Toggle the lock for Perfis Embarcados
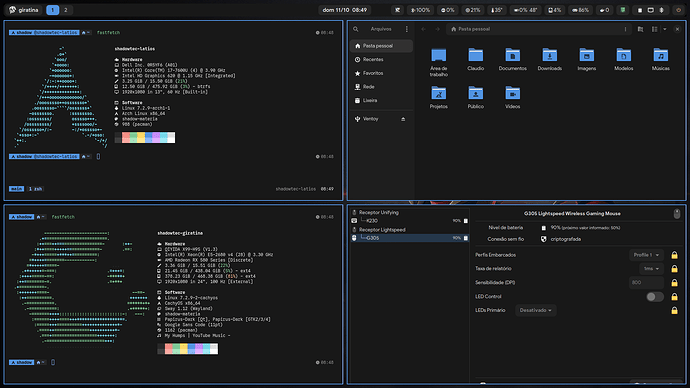Image resolution: width=690 pixels, height=388 pixels. 674,255
